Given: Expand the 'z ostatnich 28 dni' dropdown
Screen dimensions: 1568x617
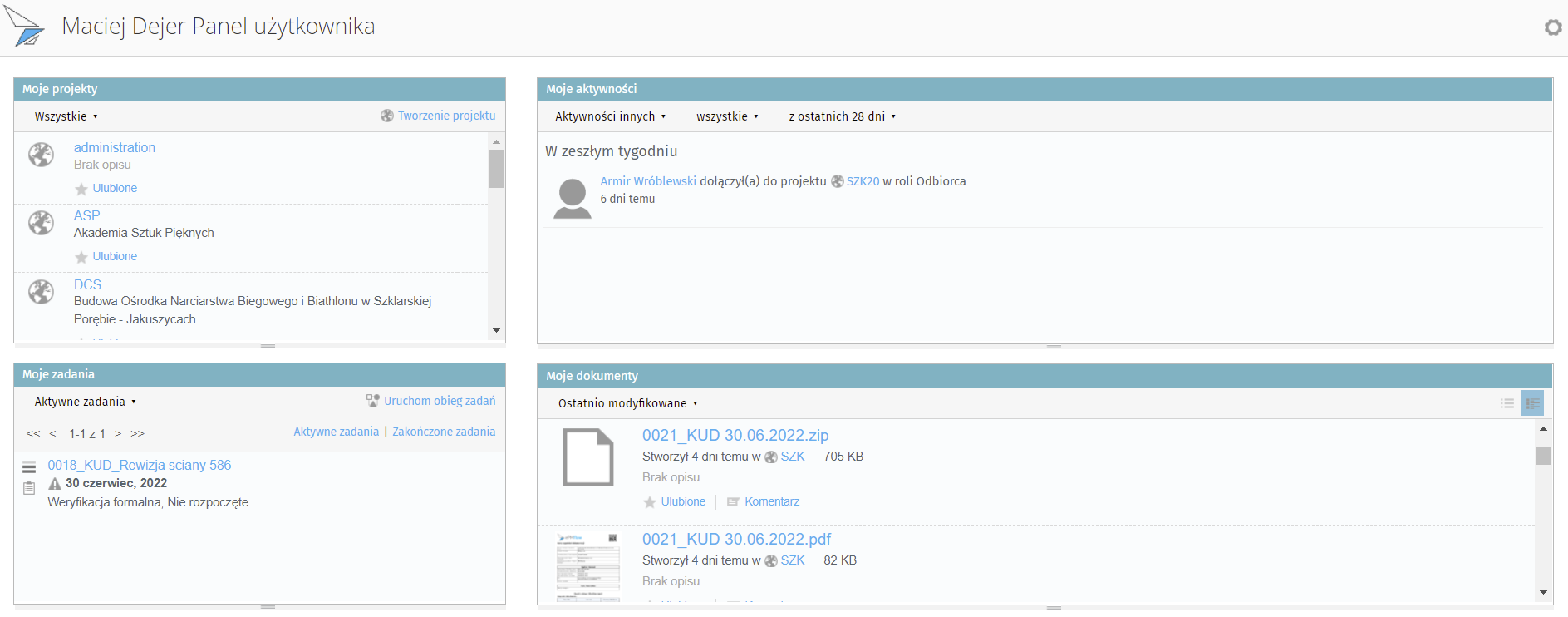Looking at the screenshot, I should [x=842, y=116].
